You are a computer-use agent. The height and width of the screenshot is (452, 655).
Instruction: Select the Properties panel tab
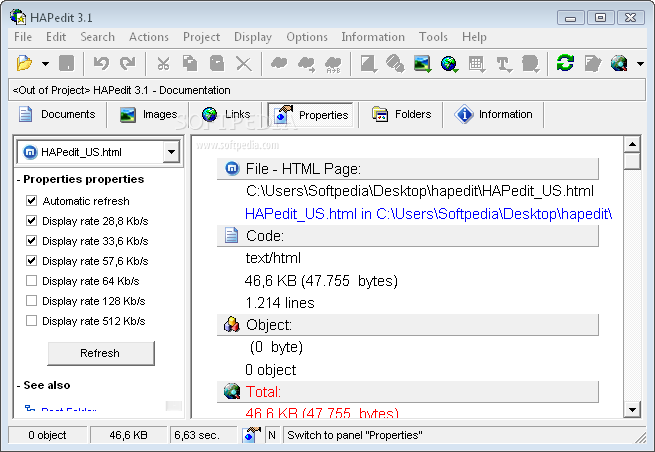coord(310,115)
